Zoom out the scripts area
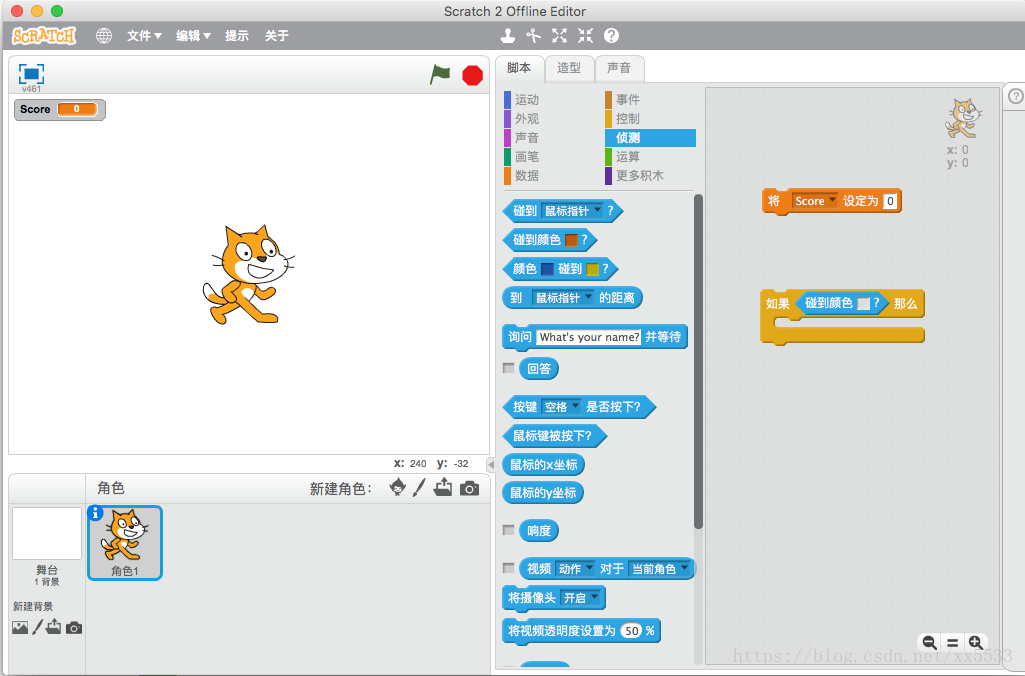The height and width of the screenshot is (676, 1025). coord(929,642)
